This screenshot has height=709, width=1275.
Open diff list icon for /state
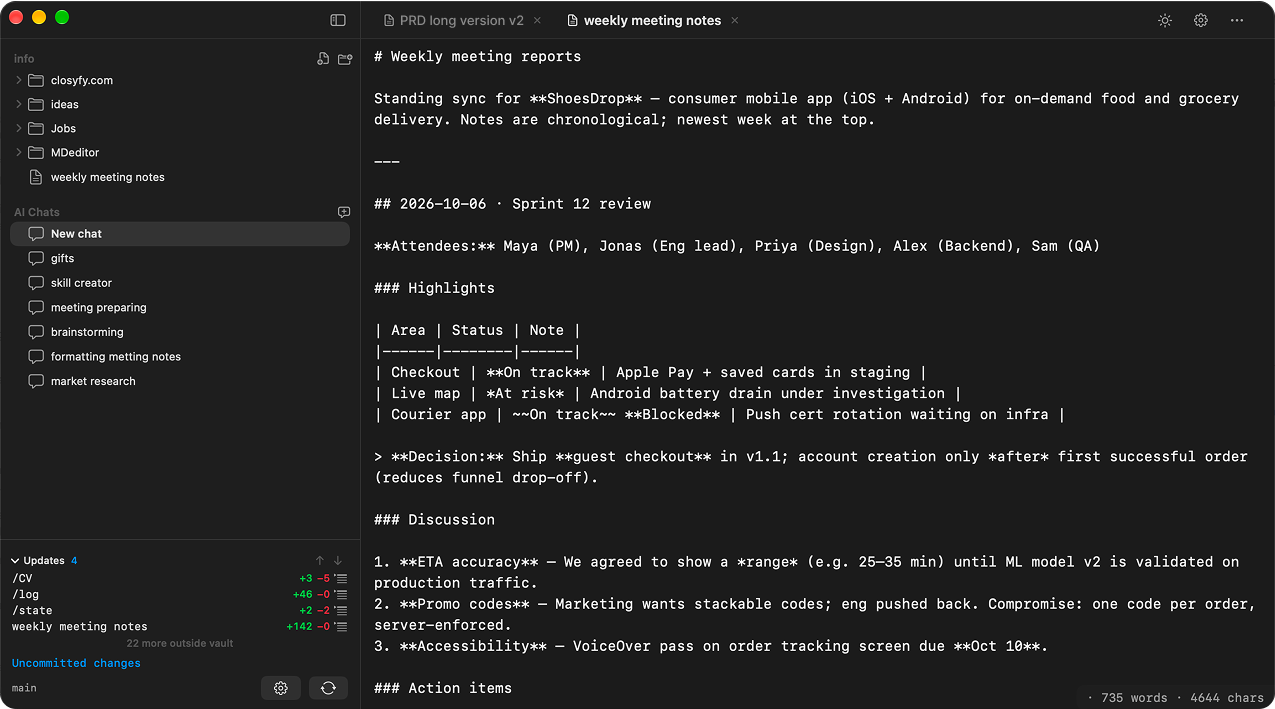(341, 610)
